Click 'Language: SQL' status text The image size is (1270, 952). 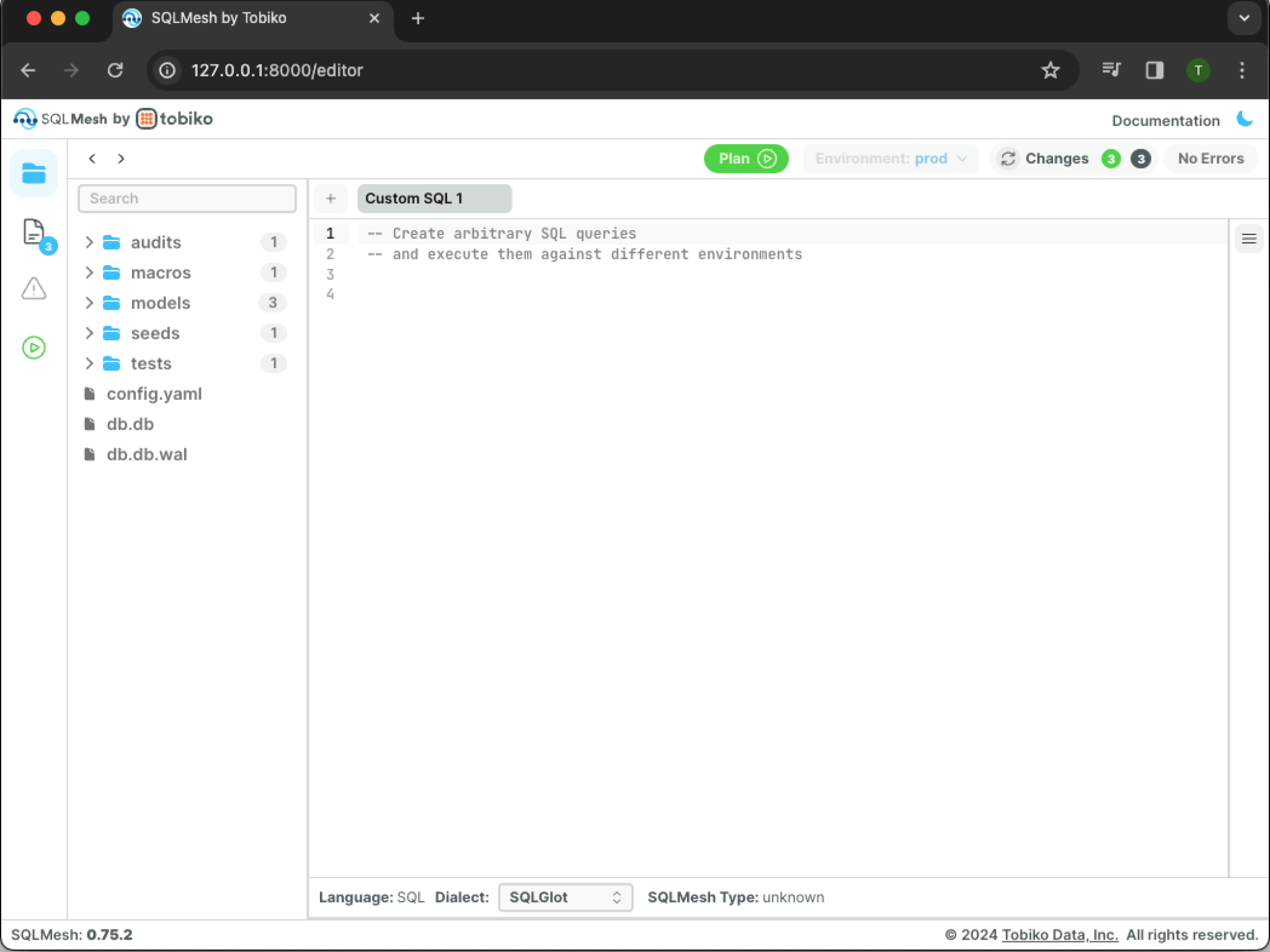(371, 897)
